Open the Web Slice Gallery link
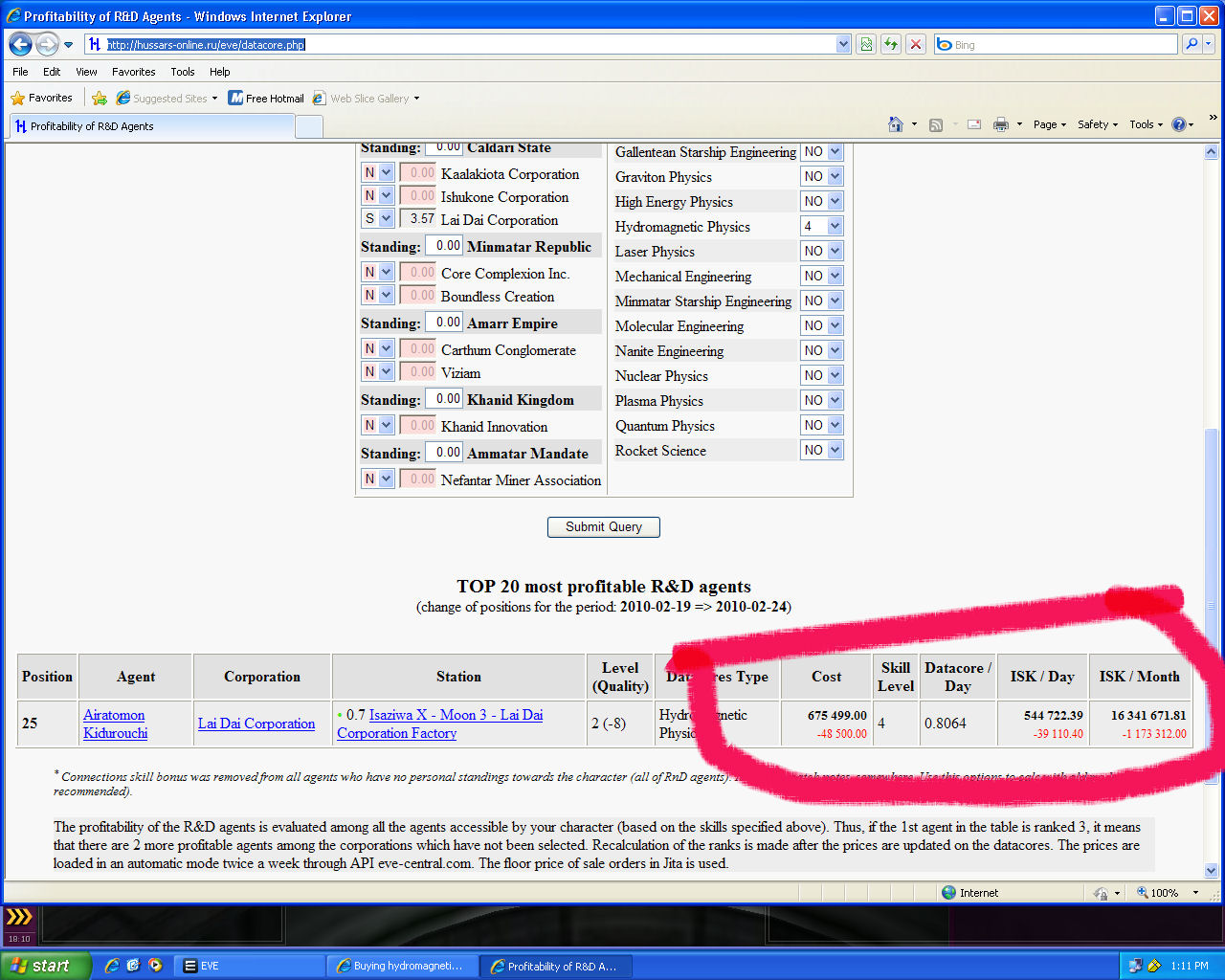Viewport: 1225px width, 980px height. pyautogui.click(x=366, y=98)
